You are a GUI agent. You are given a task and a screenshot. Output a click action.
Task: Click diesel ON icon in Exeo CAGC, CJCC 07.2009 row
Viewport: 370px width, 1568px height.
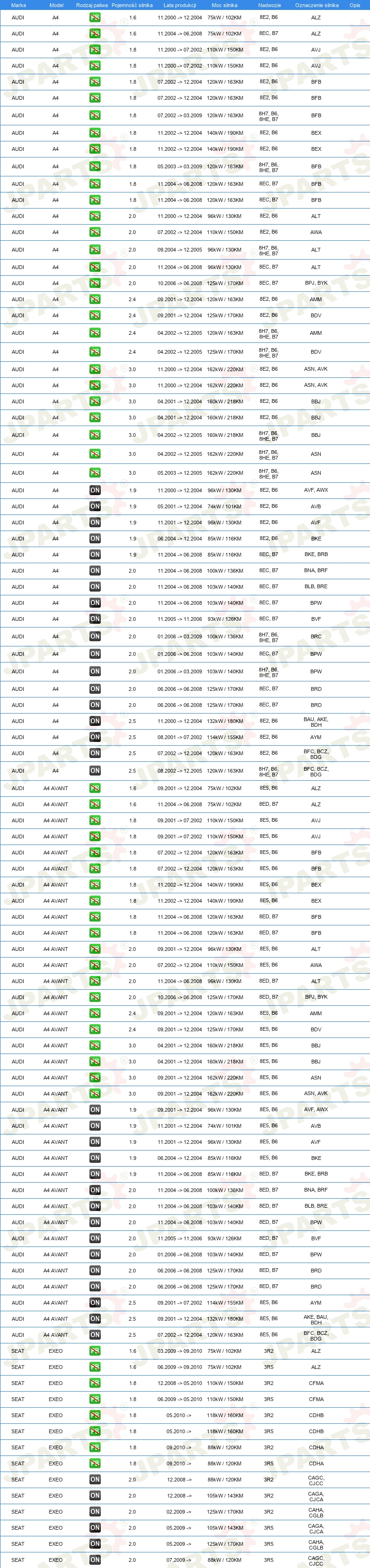click(x=95, y=1560)
